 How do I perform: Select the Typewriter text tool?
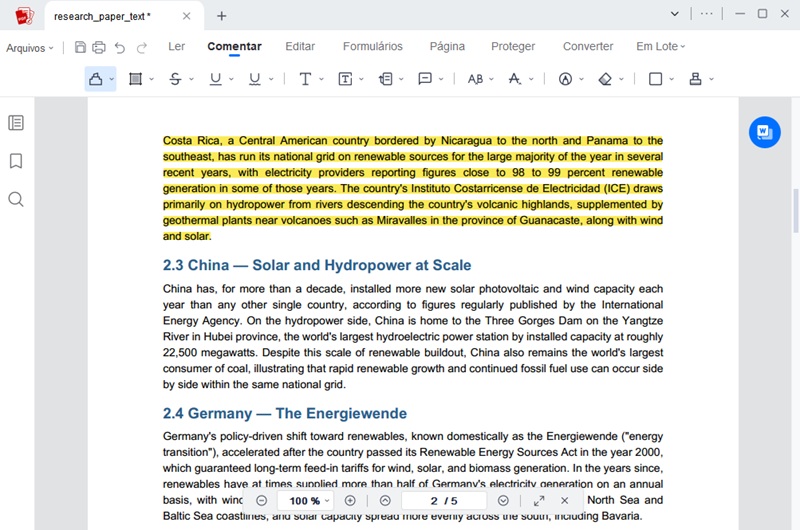click(x=305, y=79)
